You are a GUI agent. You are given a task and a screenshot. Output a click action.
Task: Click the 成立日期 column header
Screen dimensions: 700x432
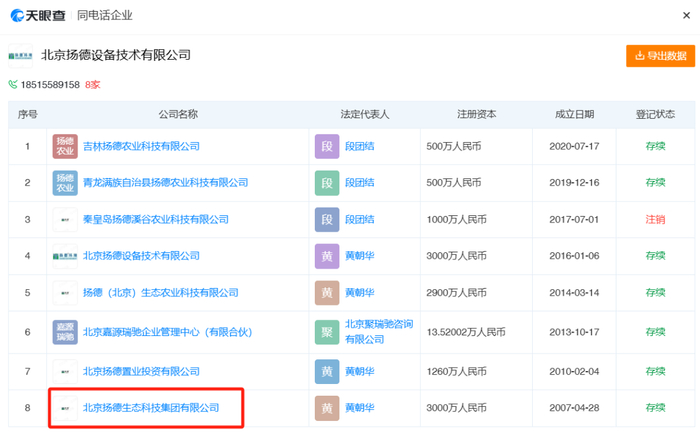[574, 114]
